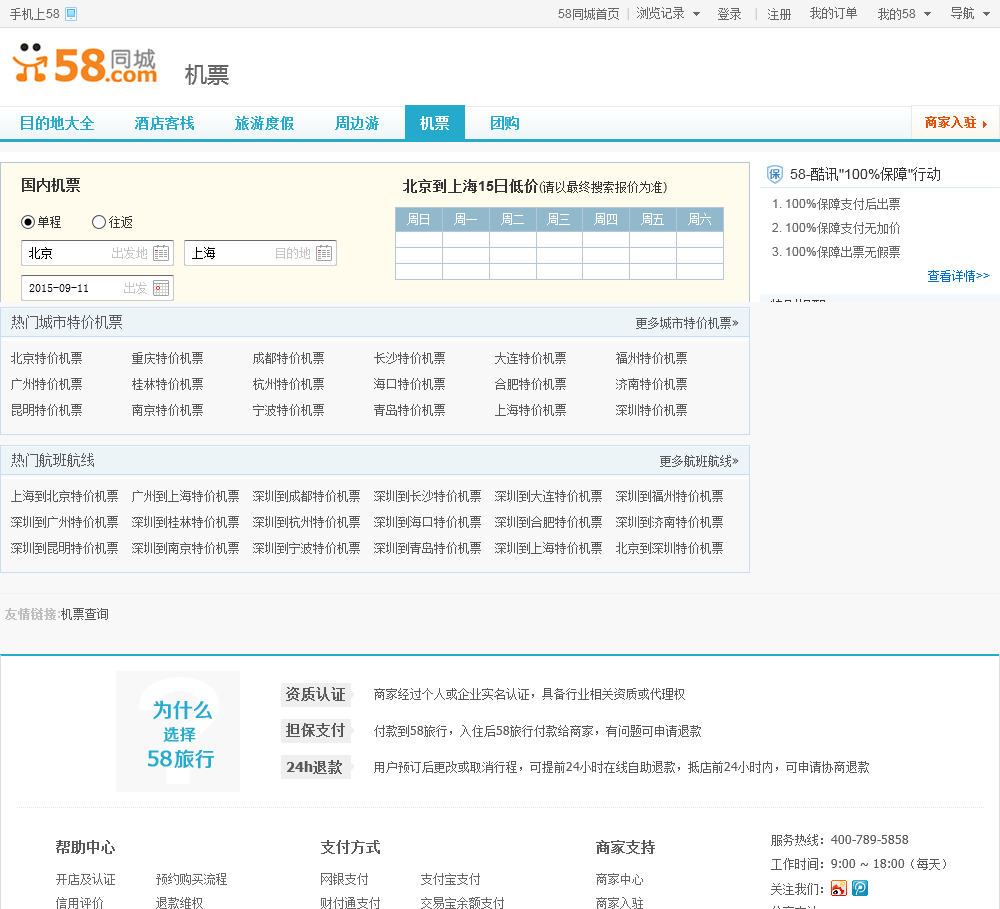This screenshot has width=1000, height=909.
Task: Expand the 浏览记录 dropdown
Action: (668, 13)
